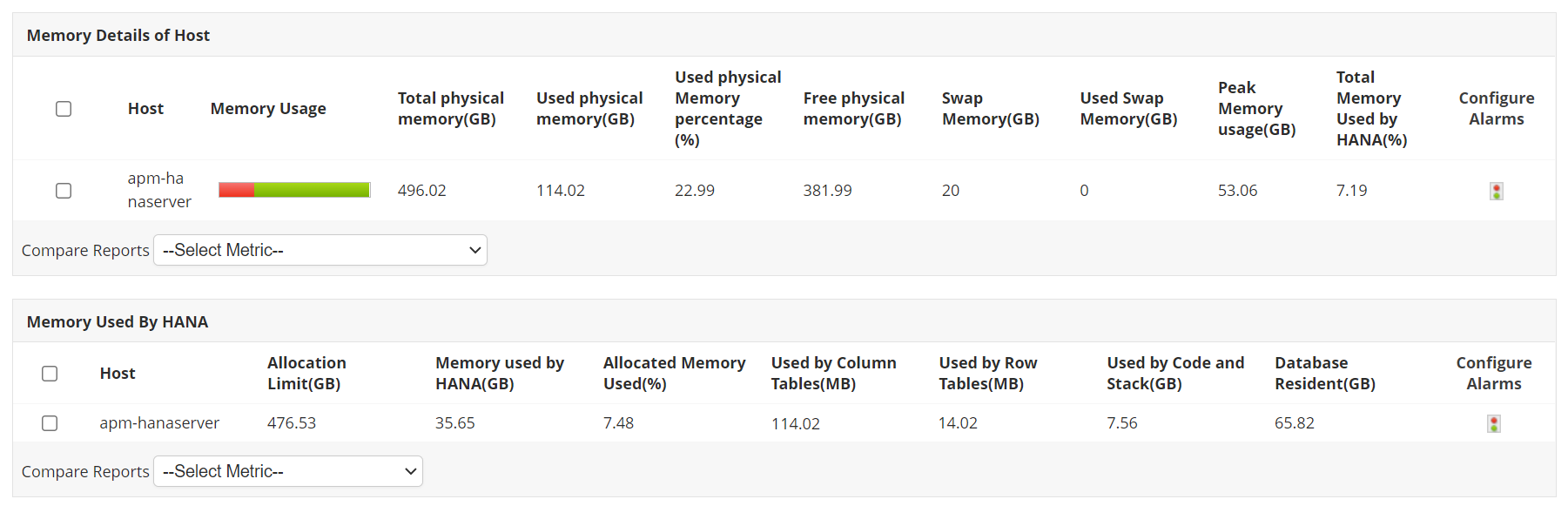Open Compare Reports dropdown under Memory Details

(320, 251)
